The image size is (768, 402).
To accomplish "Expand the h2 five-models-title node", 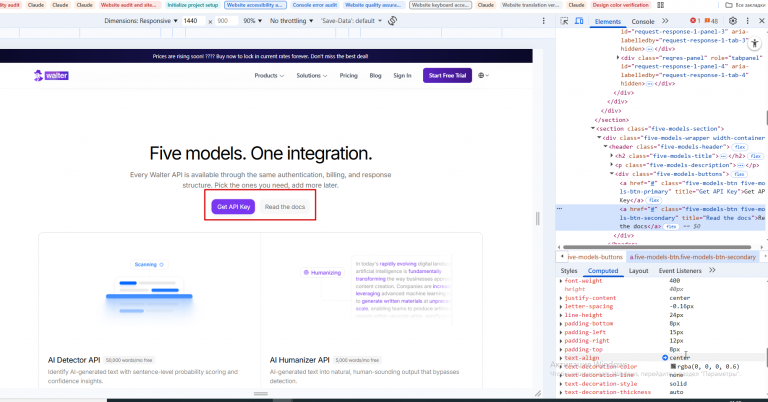I will tap(612, 156).
